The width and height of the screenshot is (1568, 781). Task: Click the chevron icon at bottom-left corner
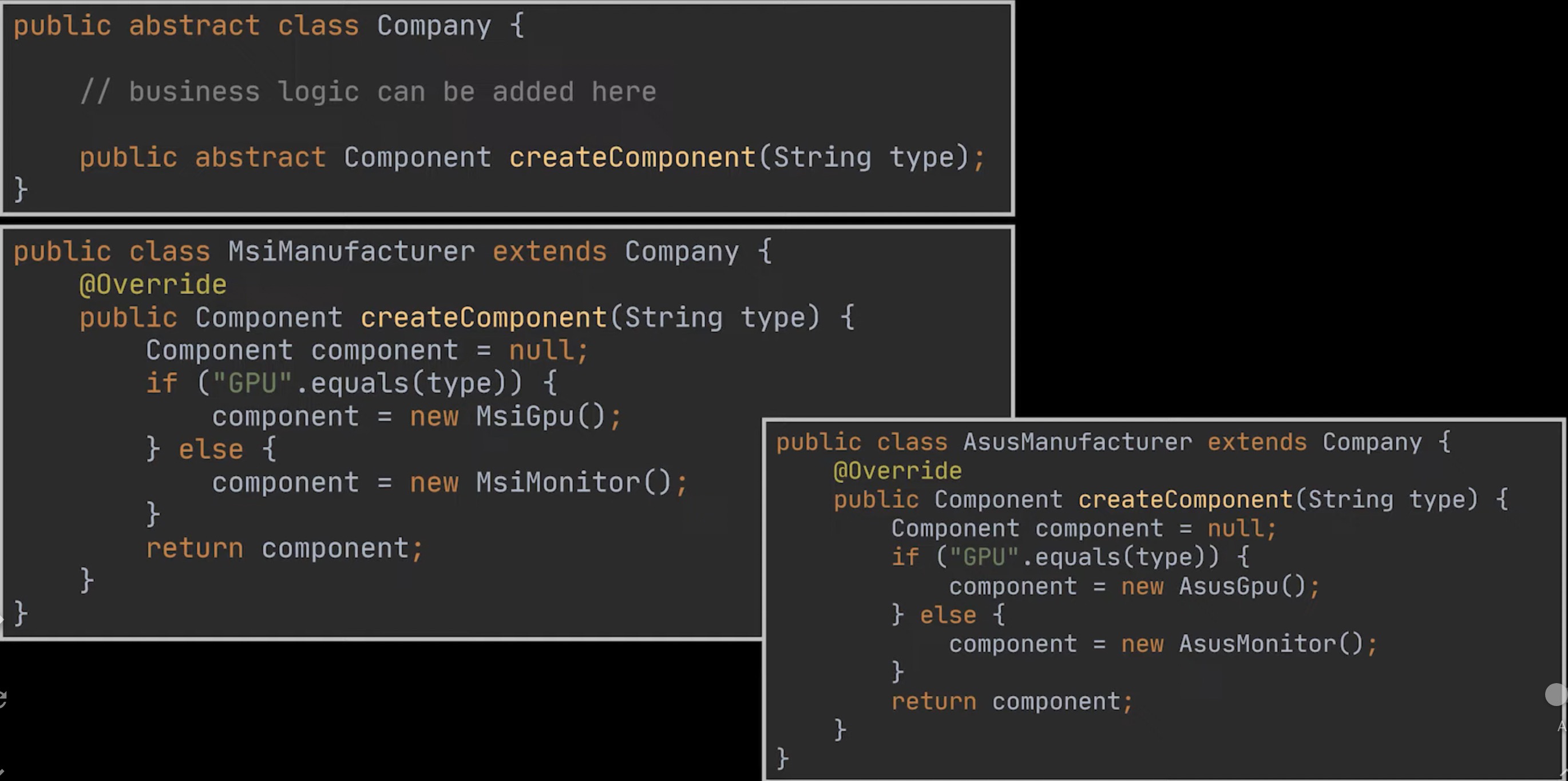2,772
